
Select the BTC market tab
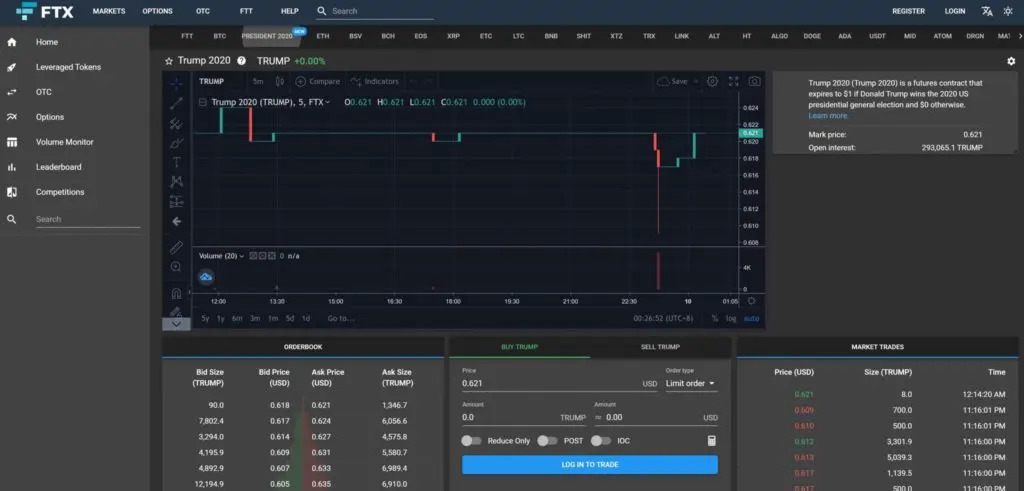(x=219, y=36)
